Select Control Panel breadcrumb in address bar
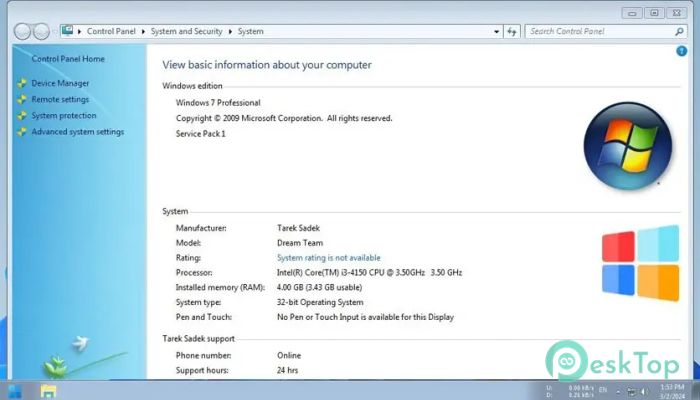The height and width of the screenshot is (400, 700). pos(111,31)
